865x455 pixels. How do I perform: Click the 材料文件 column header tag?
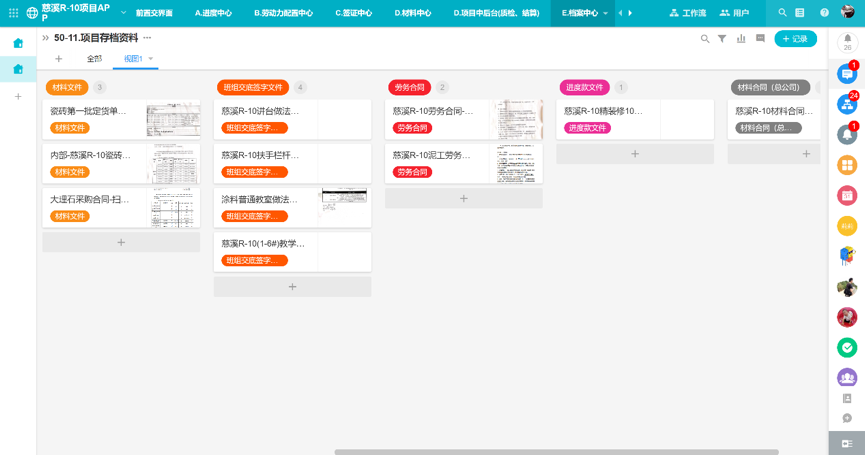[x=67, y=87]
